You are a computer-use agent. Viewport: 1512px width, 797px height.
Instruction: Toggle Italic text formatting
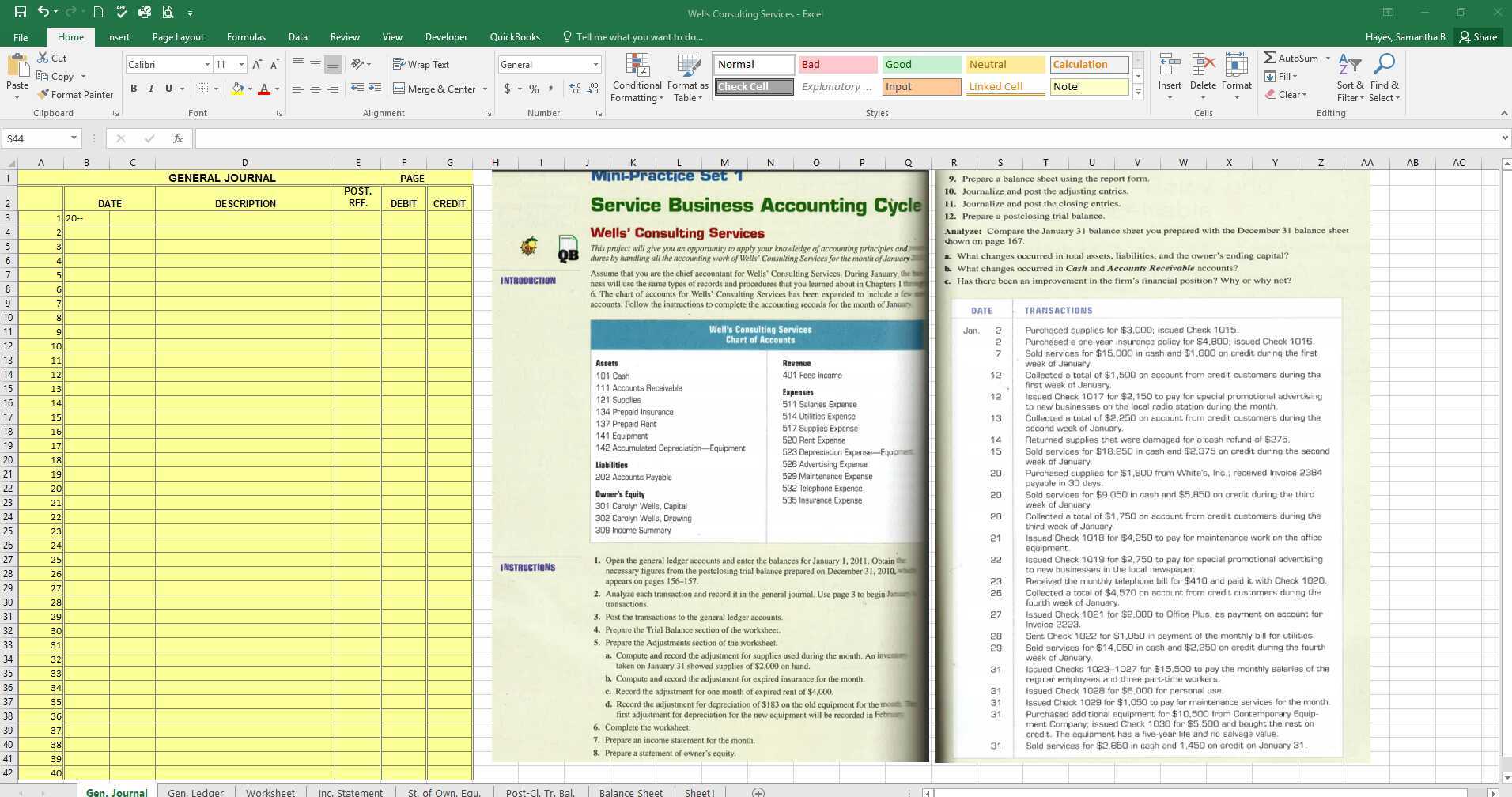click(151, 89)
